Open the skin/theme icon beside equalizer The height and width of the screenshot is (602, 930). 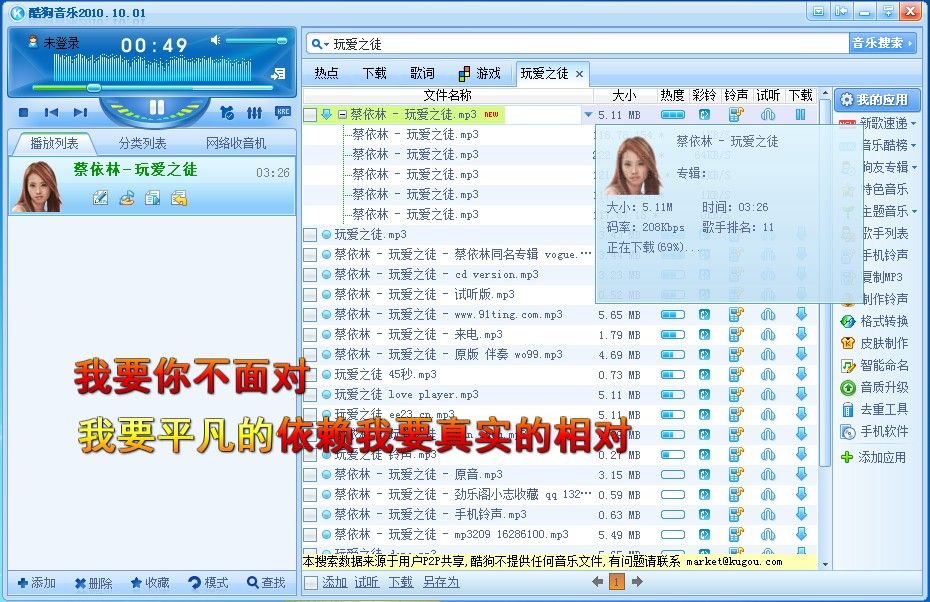[x=226, y=112]
